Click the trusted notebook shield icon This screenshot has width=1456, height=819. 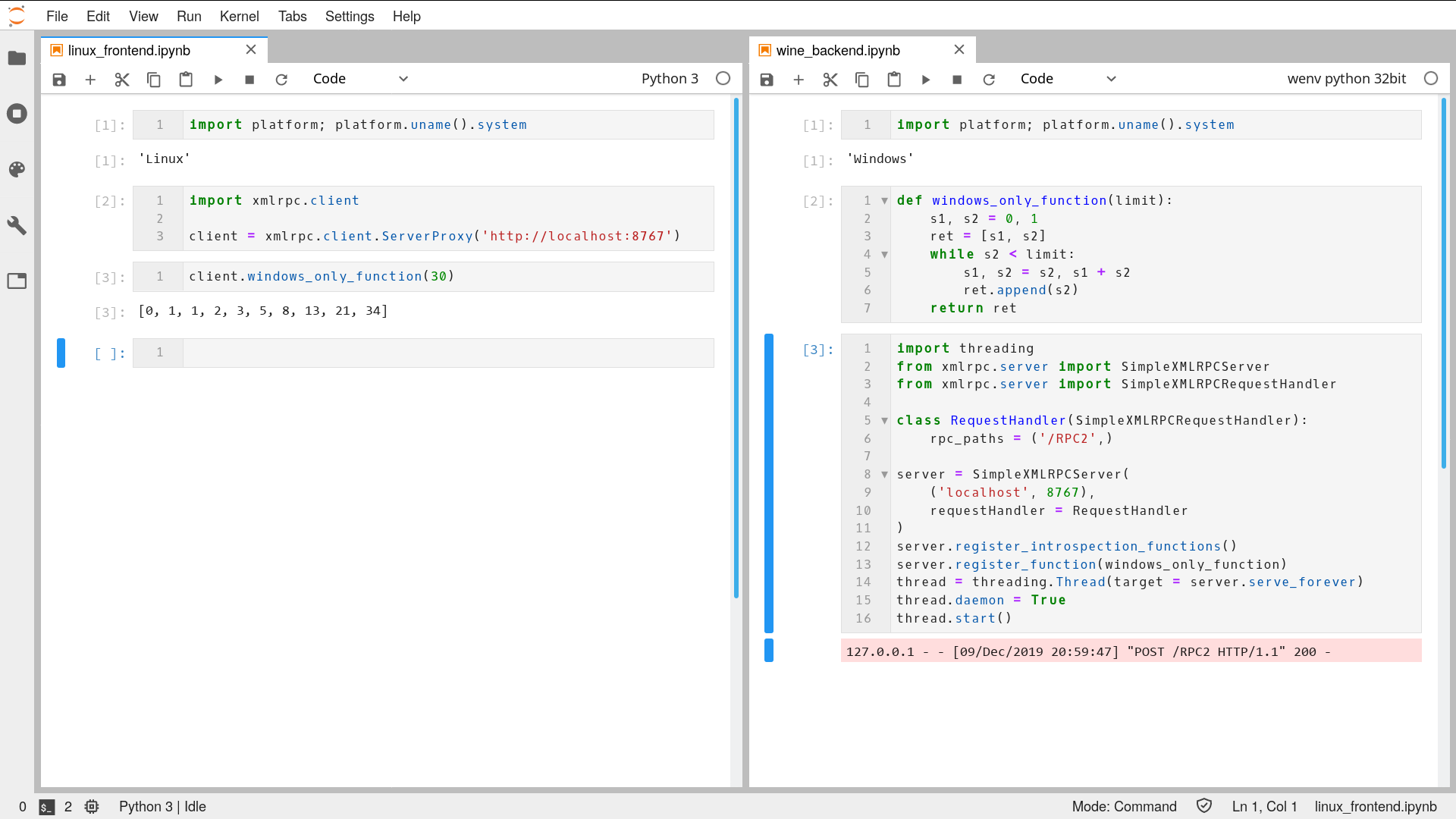[x=1204, y=806]
